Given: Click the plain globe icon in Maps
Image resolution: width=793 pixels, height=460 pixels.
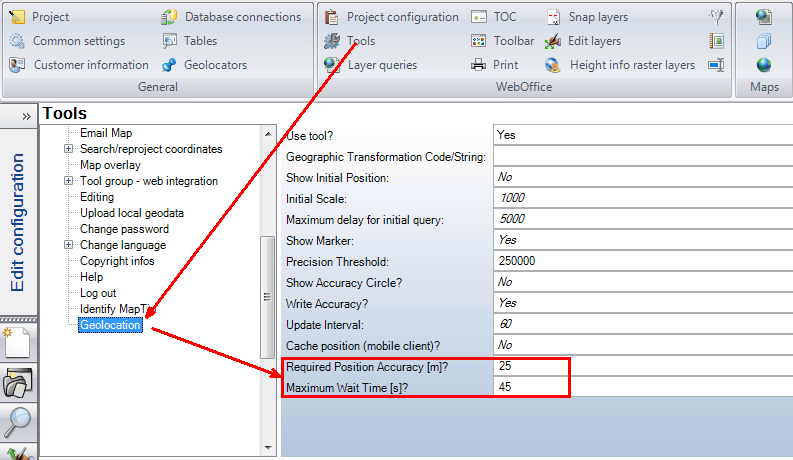Looking at the screenshot, I should click(x=764, y=65).
